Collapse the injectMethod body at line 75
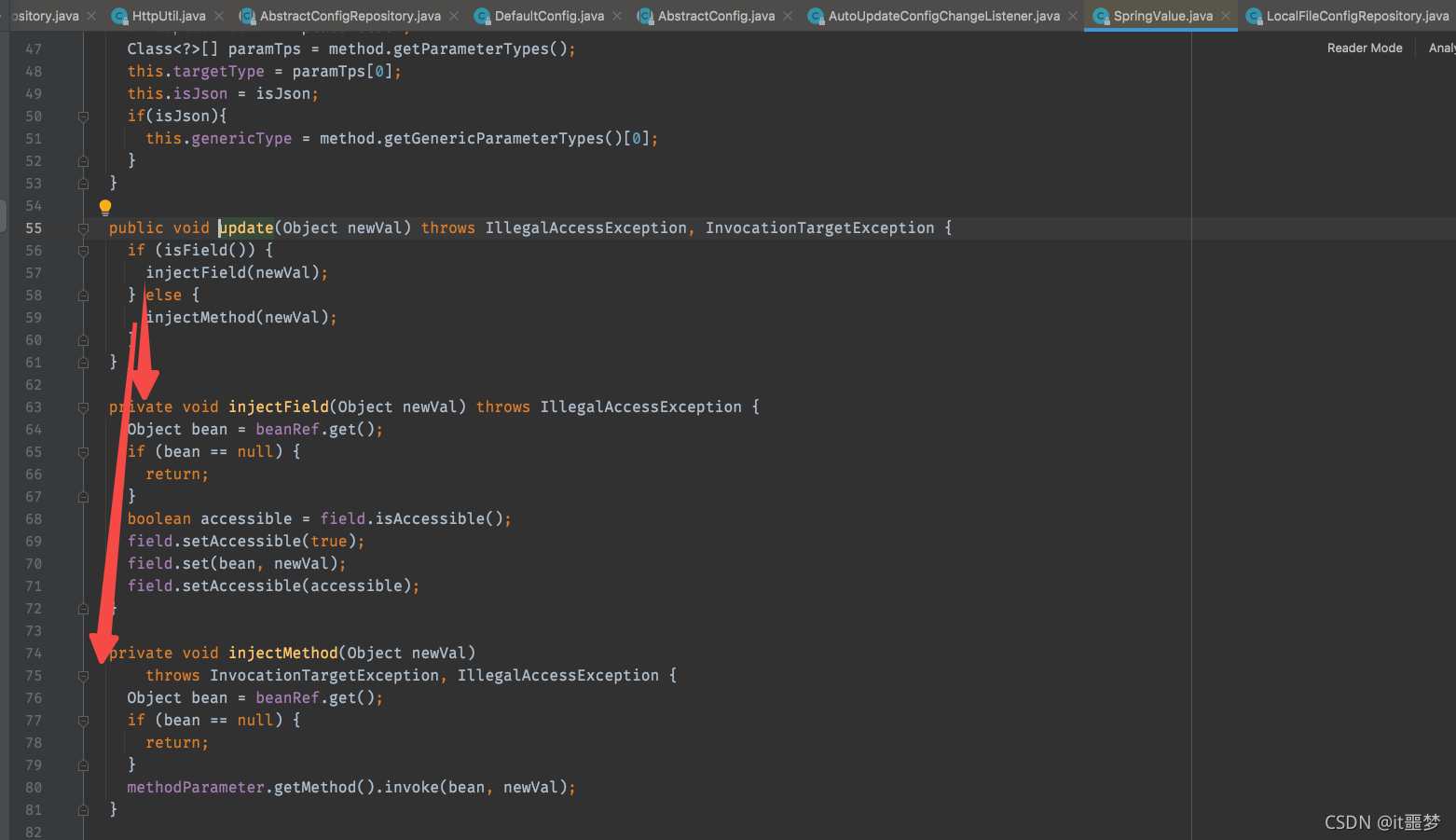 [83, 676]
